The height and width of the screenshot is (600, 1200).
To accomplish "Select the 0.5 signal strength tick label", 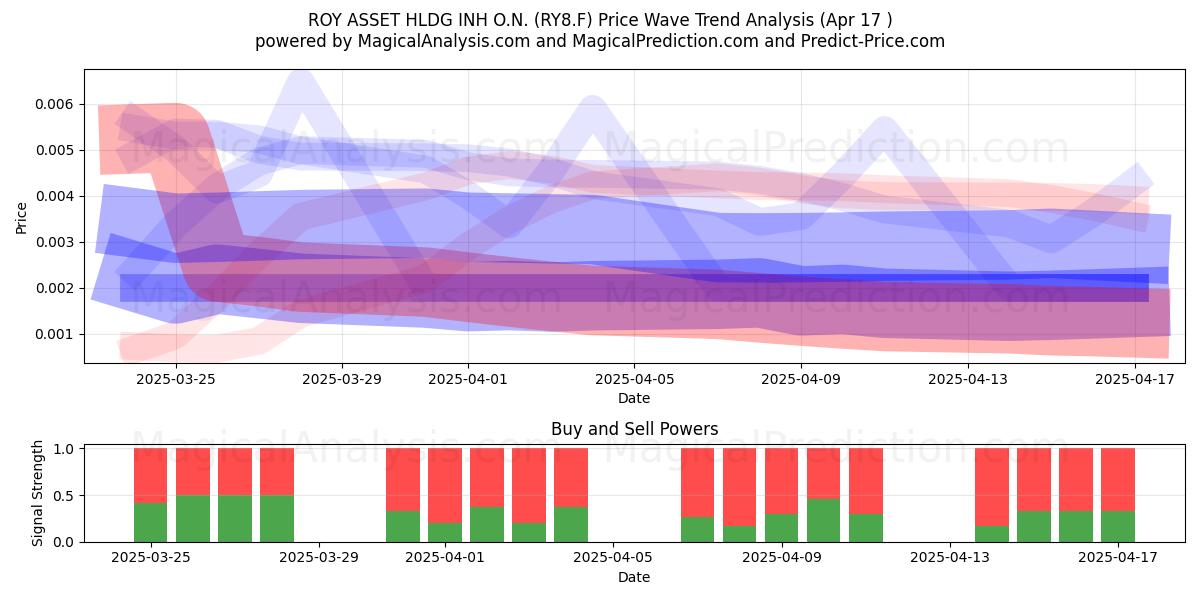I will (x=65, y=496).
